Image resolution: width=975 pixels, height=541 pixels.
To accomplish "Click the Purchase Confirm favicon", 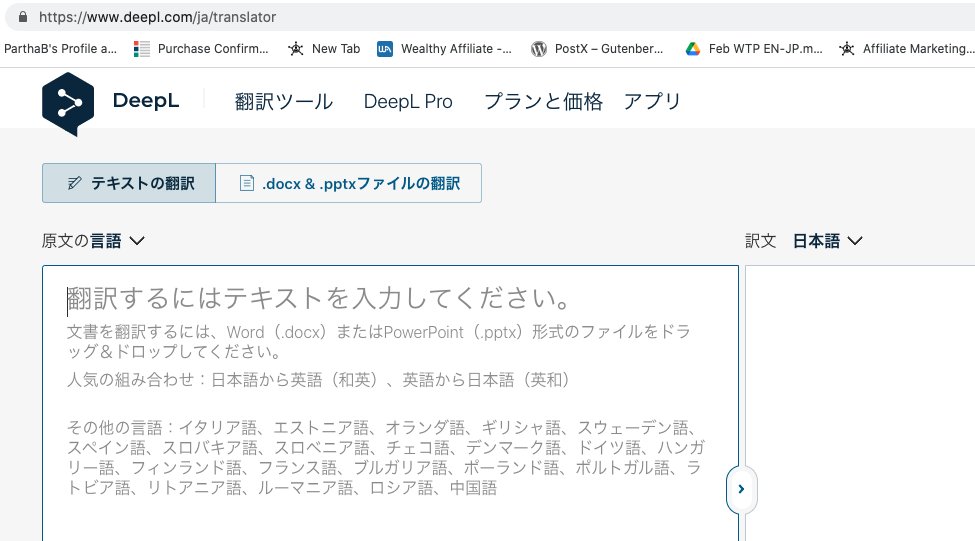I will [x=142, y=49].
